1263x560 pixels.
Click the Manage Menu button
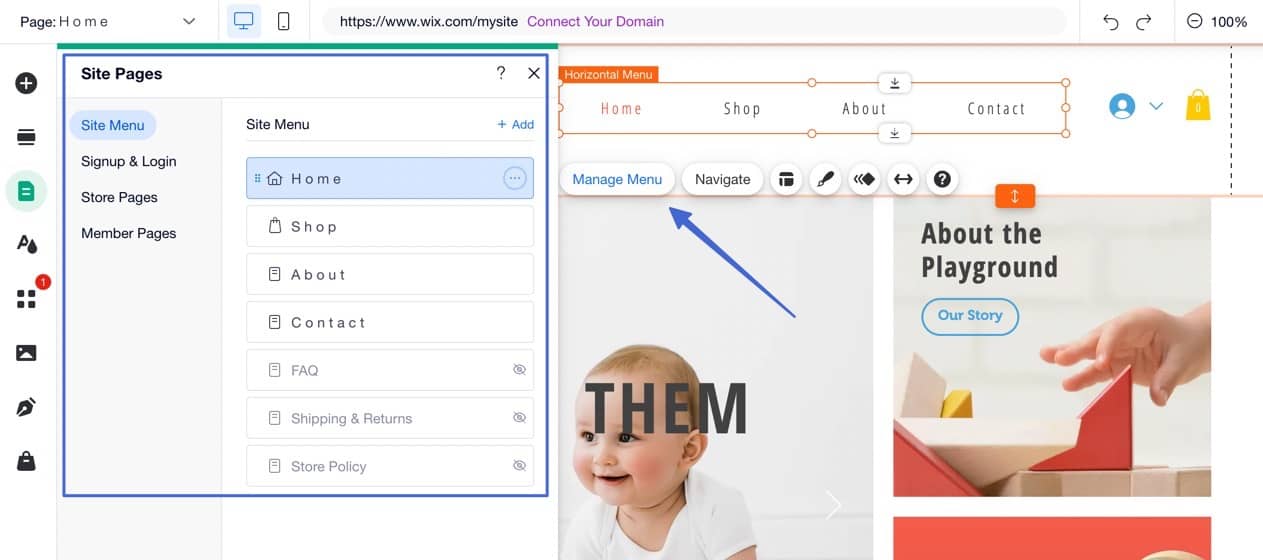[617, 179]
